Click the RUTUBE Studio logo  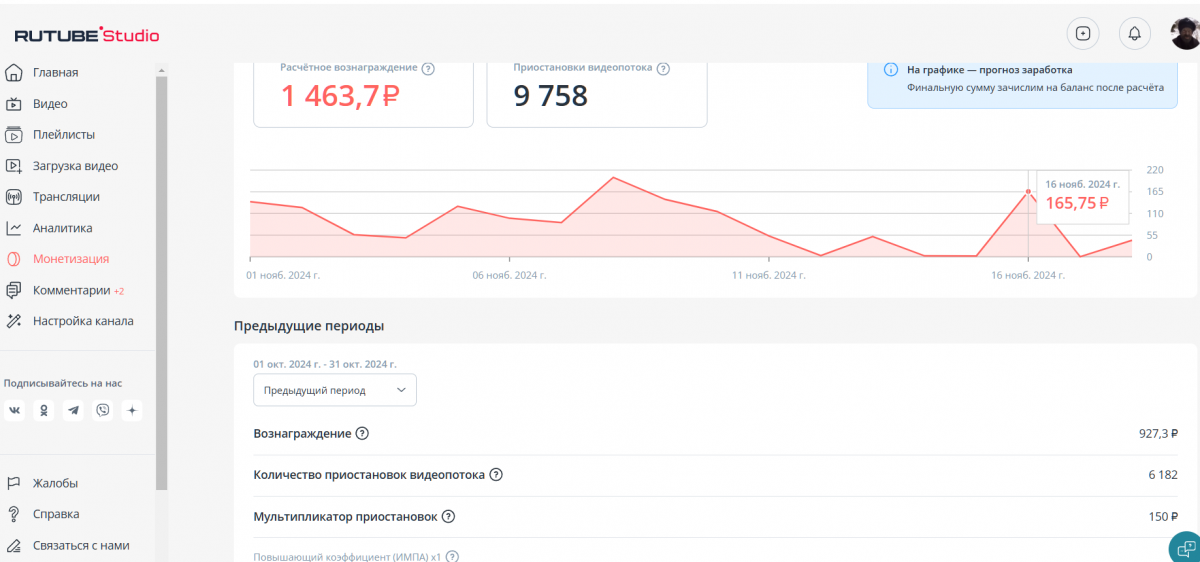coord(87,36)
